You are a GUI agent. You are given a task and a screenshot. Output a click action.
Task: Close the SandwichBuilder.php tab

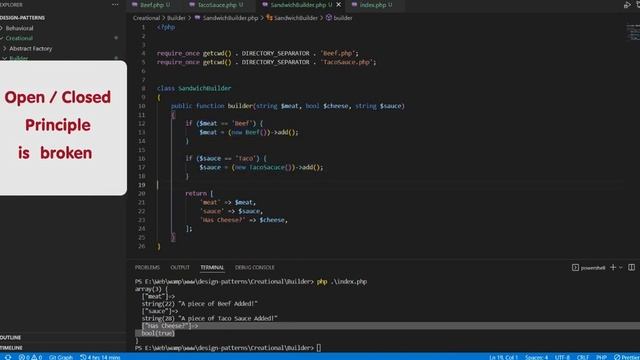(x=338, y=5)
